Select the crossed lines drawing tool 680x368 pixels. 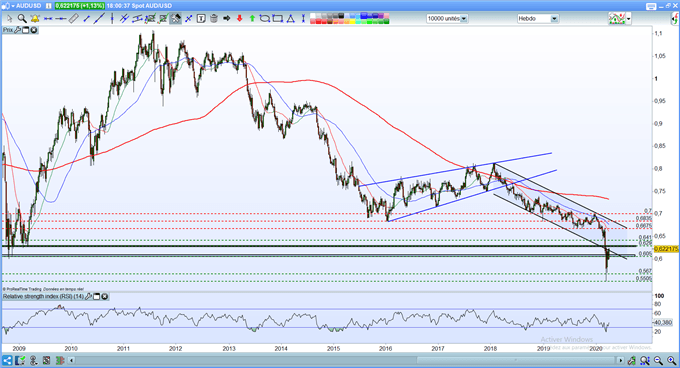[x=124, y=19]
